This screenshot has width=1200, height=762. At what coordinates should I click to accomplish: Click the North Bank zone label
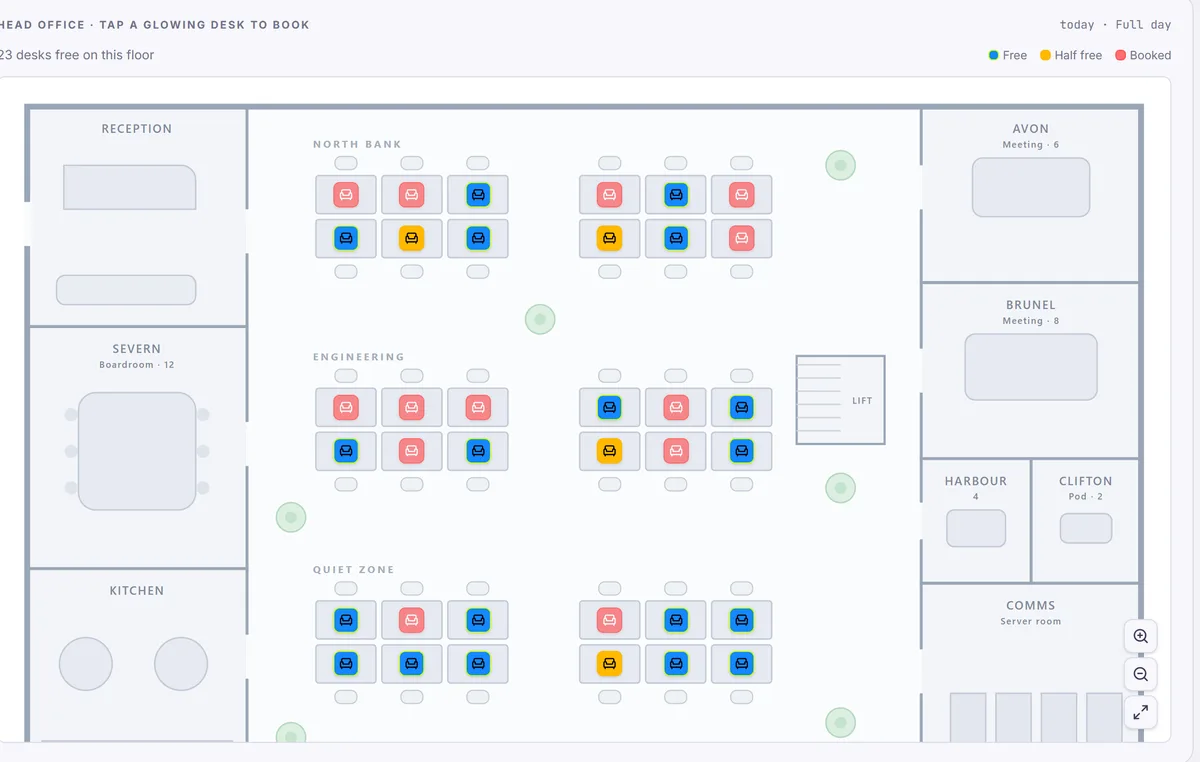coord(357,145)
